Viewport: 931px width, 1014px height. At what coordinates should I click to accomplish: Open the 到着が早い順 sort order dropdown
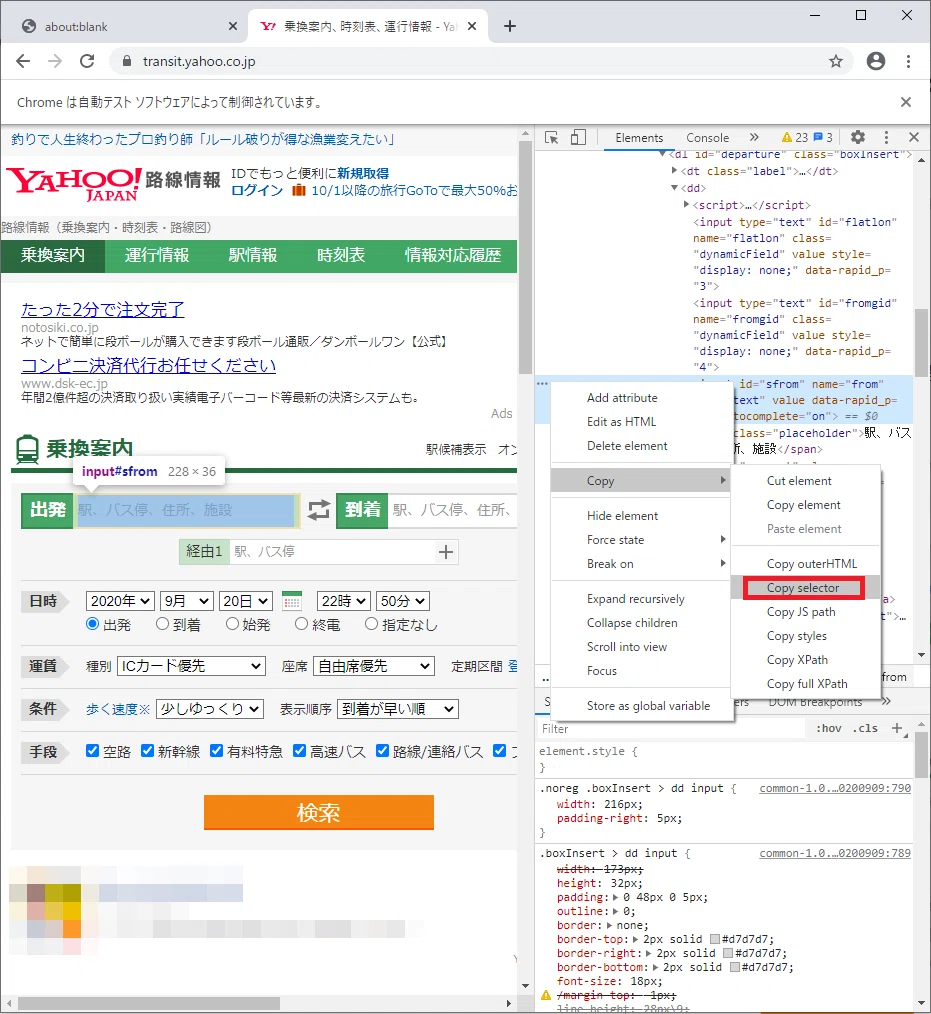point(398,709)
